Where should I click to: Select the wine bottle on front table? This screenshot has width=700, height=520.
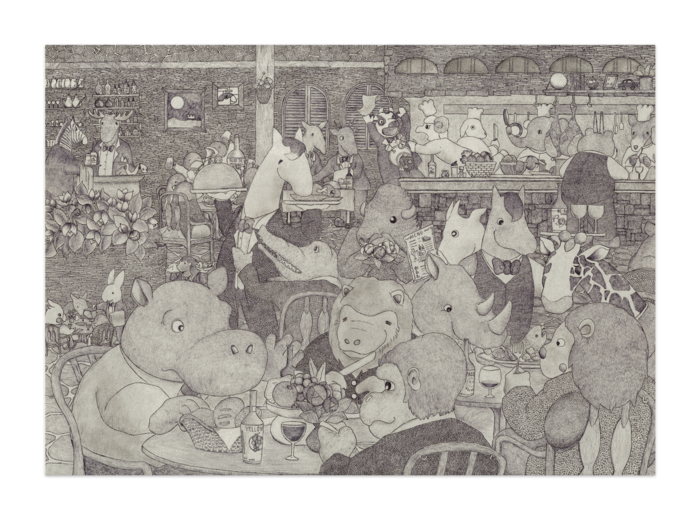pyautogui.click(x=253, y=427)
